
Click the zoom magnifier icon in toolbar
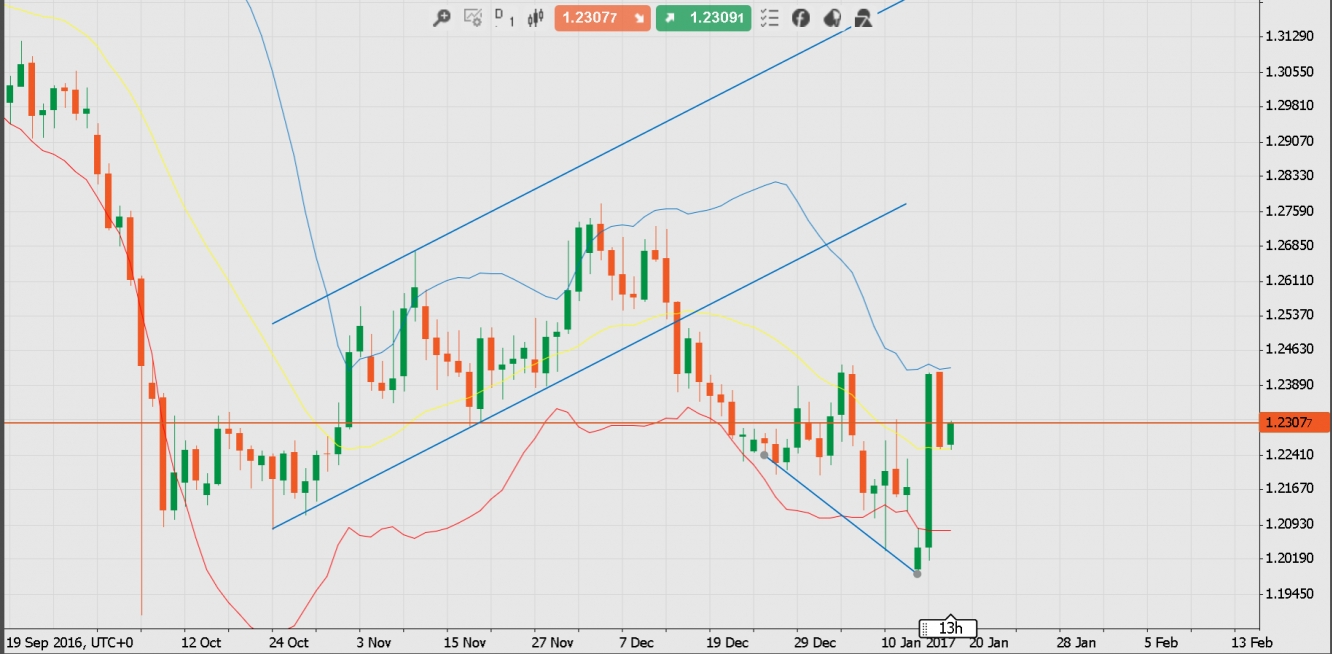coord(441,18)
